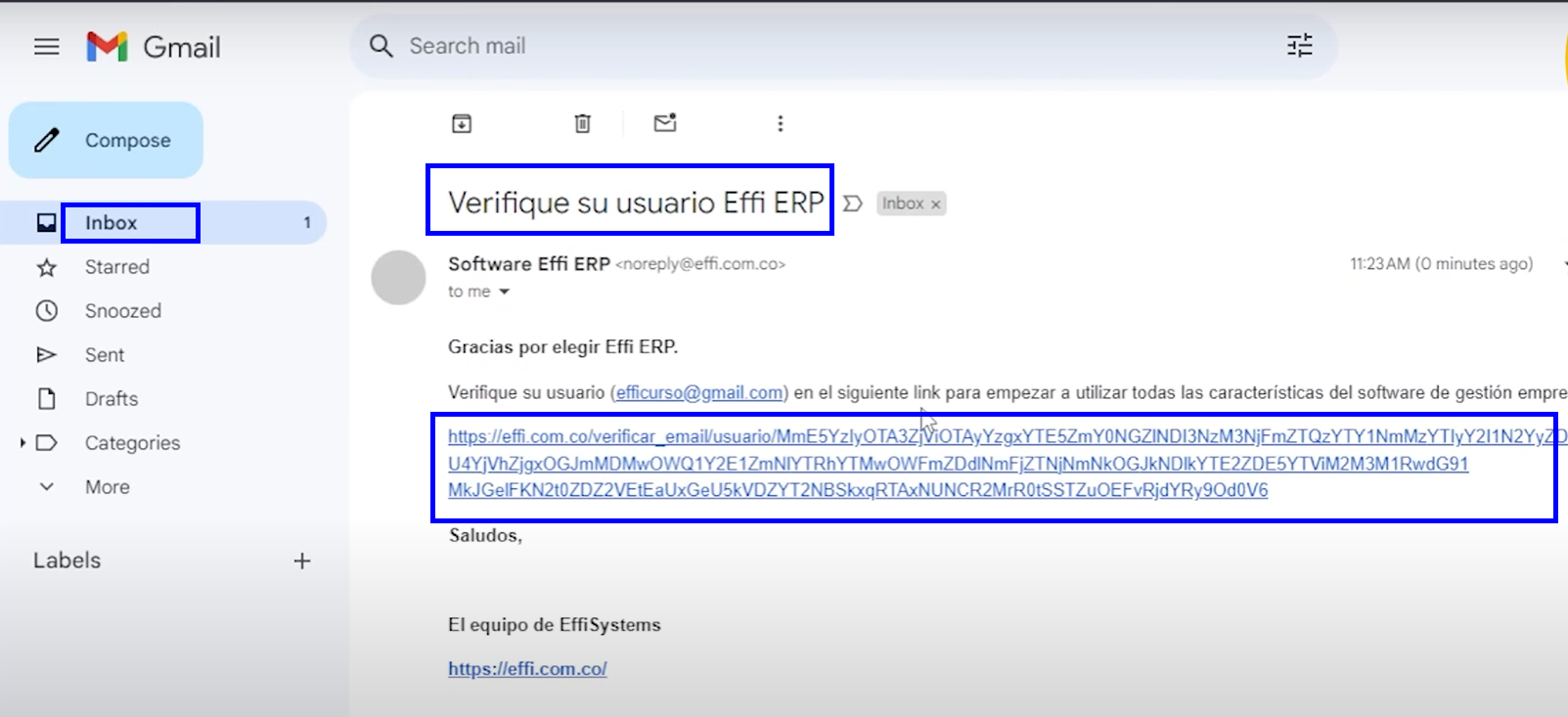The width and height of the screenshot is (1568, 717).
Task: Show search options filter icon
Action: click(x=1299, y=46)
